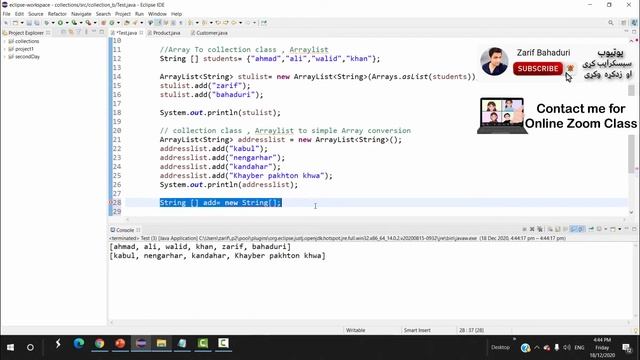Open the Project menu
Viewport: 640px width, 360px height.
pyautogui.click(x=122, y=14)
